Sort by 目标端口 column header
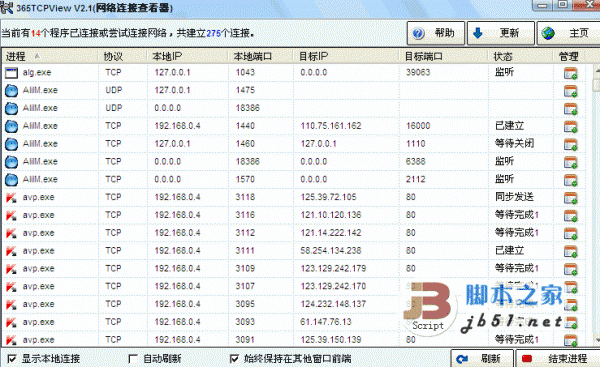The width and height of the screenshot is (600, 367). pyautogui.click(x=444, y=57)
